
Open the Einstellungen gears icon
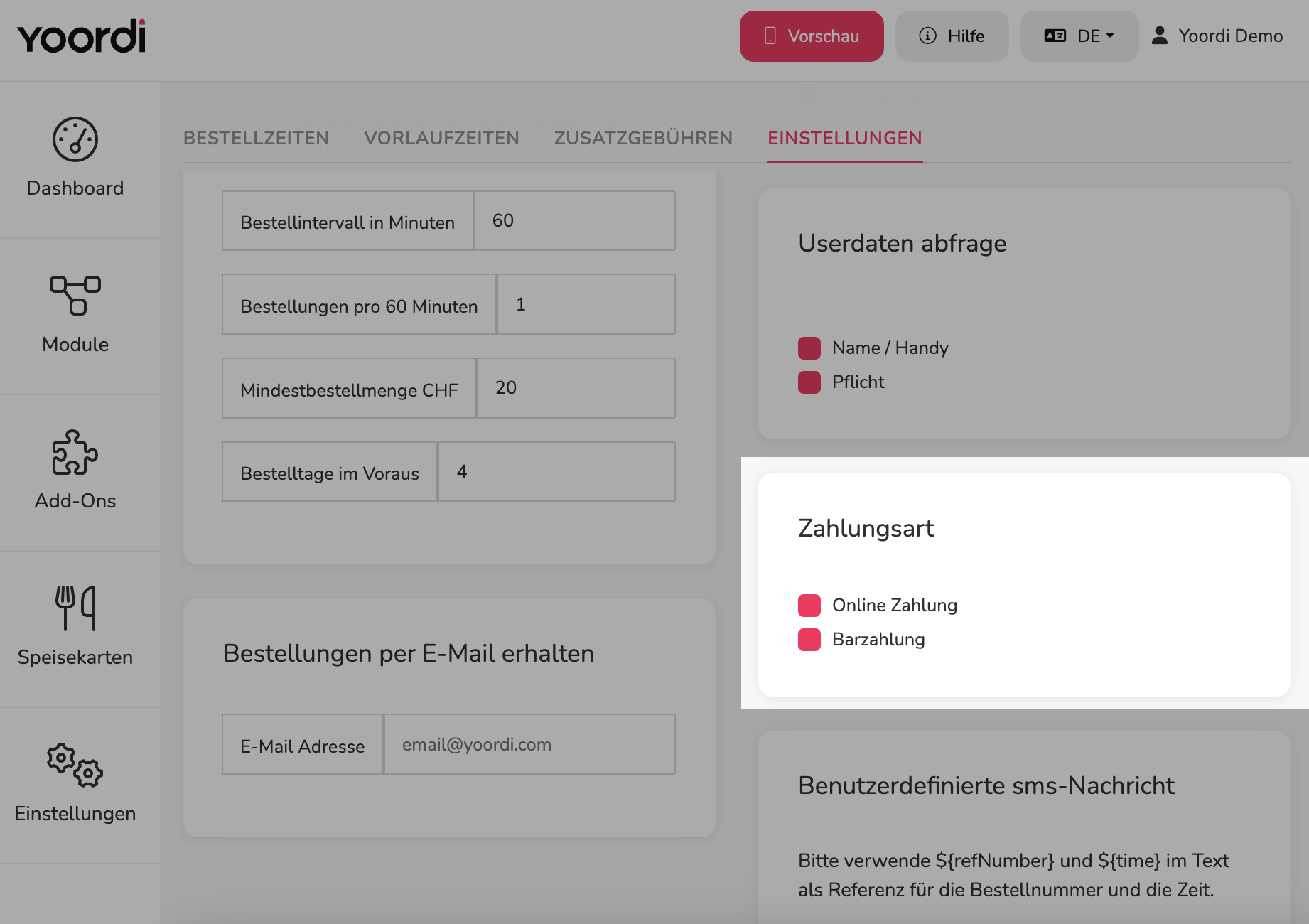(x=75, y=765)
